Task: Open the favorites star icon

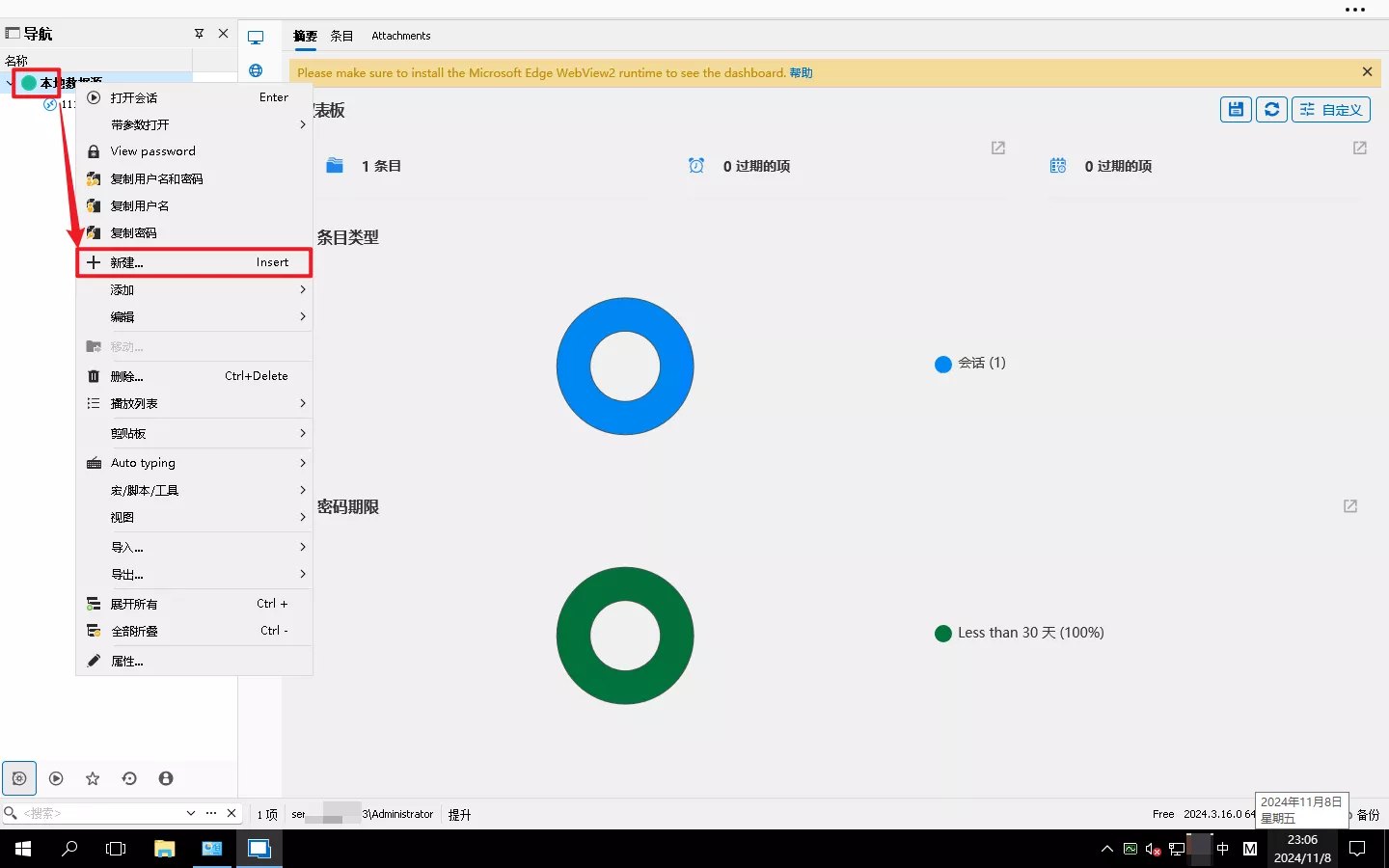Action: pyautogui.click(x=93, y=778)
